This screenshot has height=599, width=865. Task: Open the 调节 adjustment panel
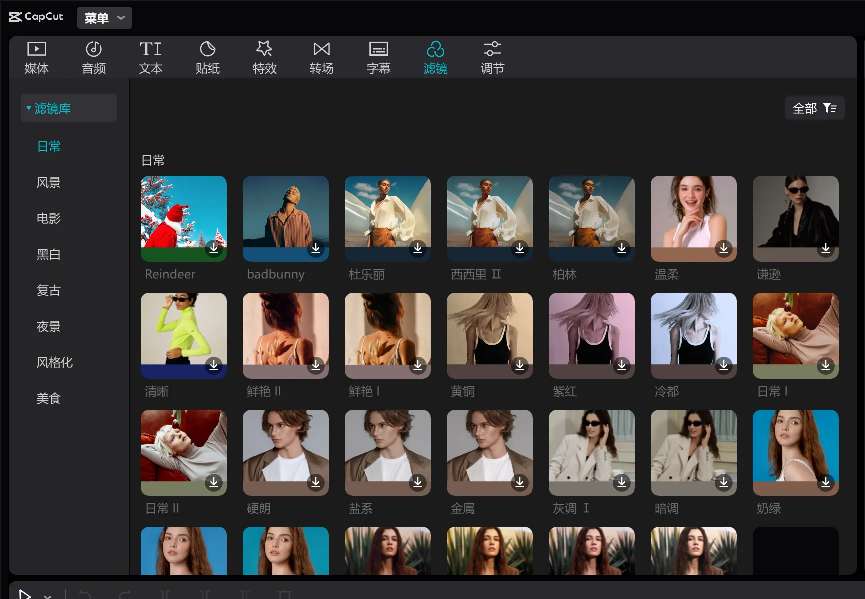pyautogui.click(x=492, y=58)
